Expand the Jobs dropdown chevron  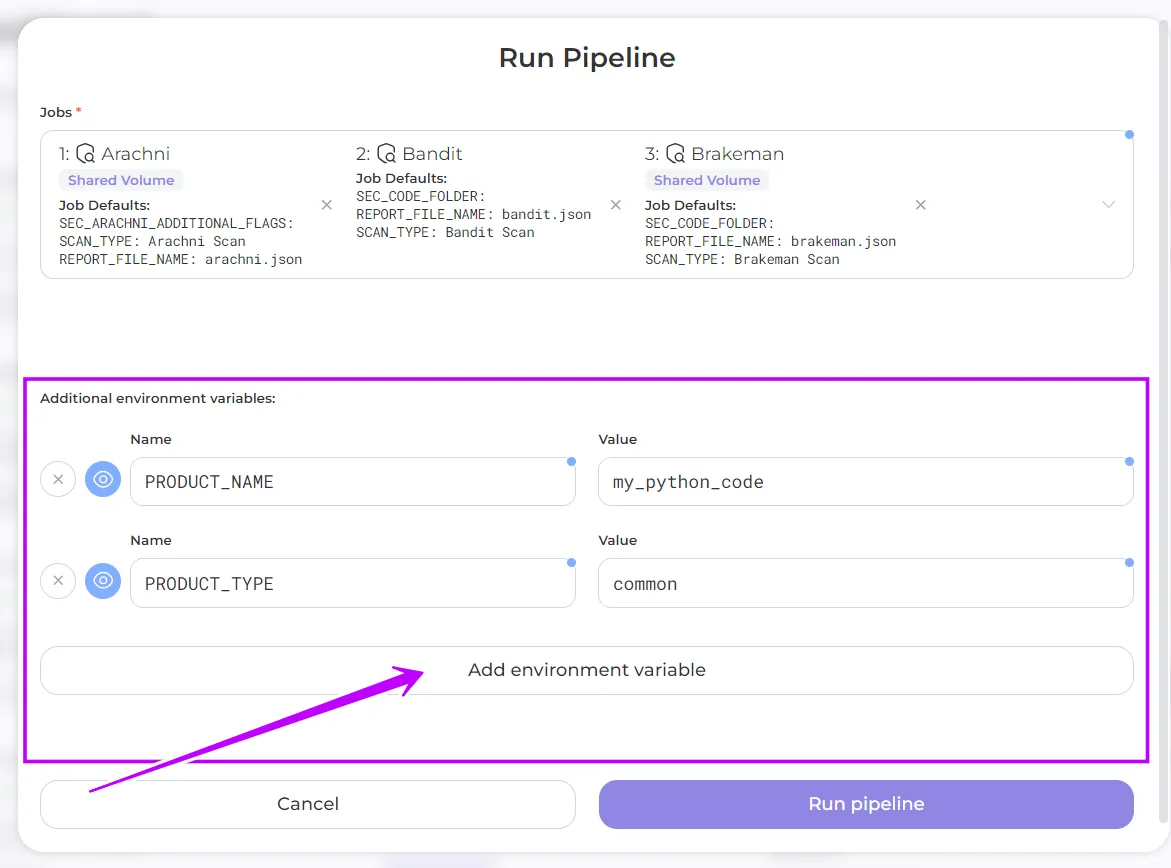tap(1108, 205)
